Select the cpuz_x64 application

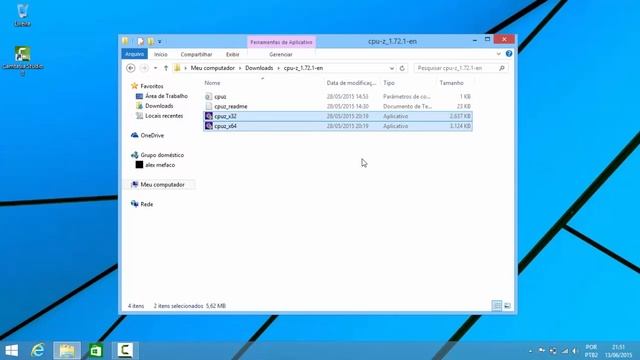click(338, 126)
